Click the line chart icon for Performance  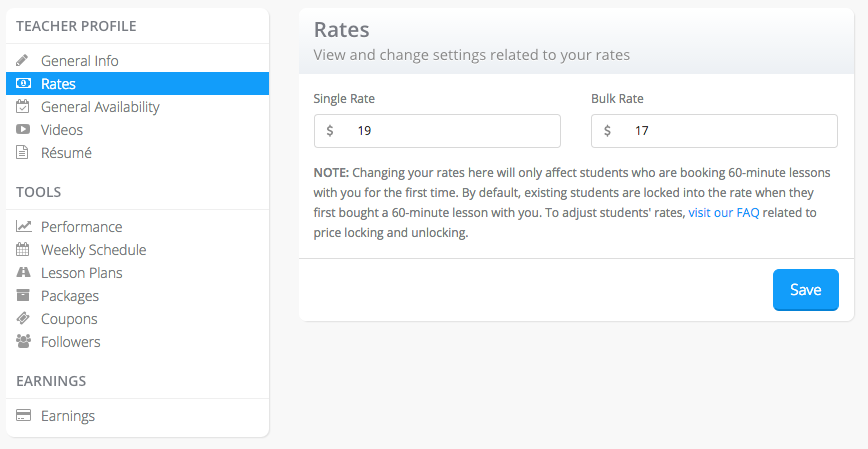point(23,226)
